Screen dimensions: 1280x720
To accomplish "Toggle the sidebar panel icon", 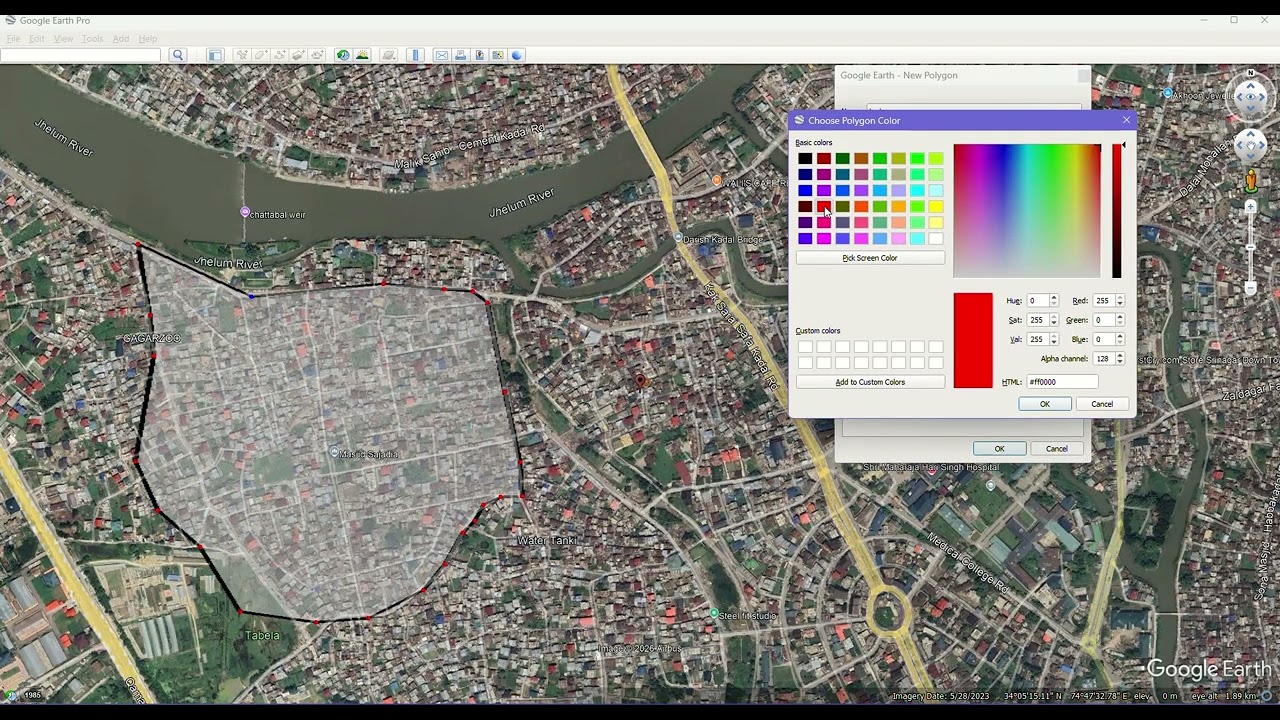I will click(x=215, y=55).
